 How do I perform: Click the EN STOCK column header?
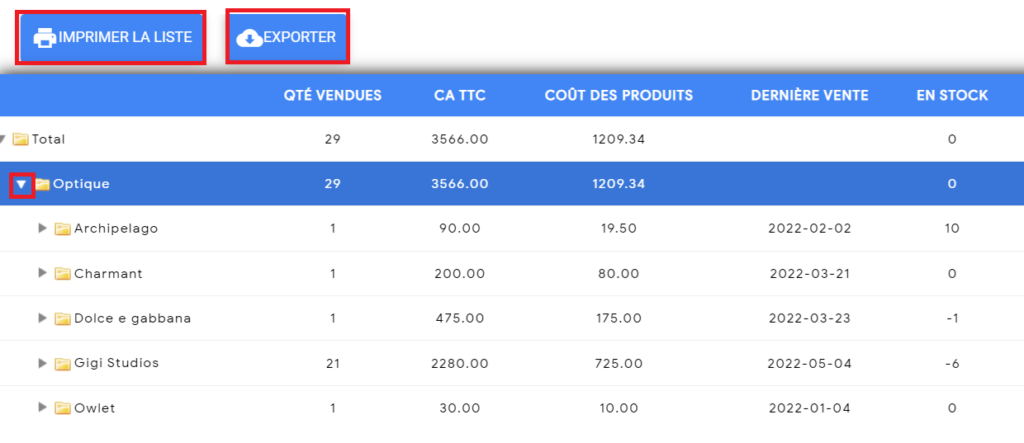(952, 95)
